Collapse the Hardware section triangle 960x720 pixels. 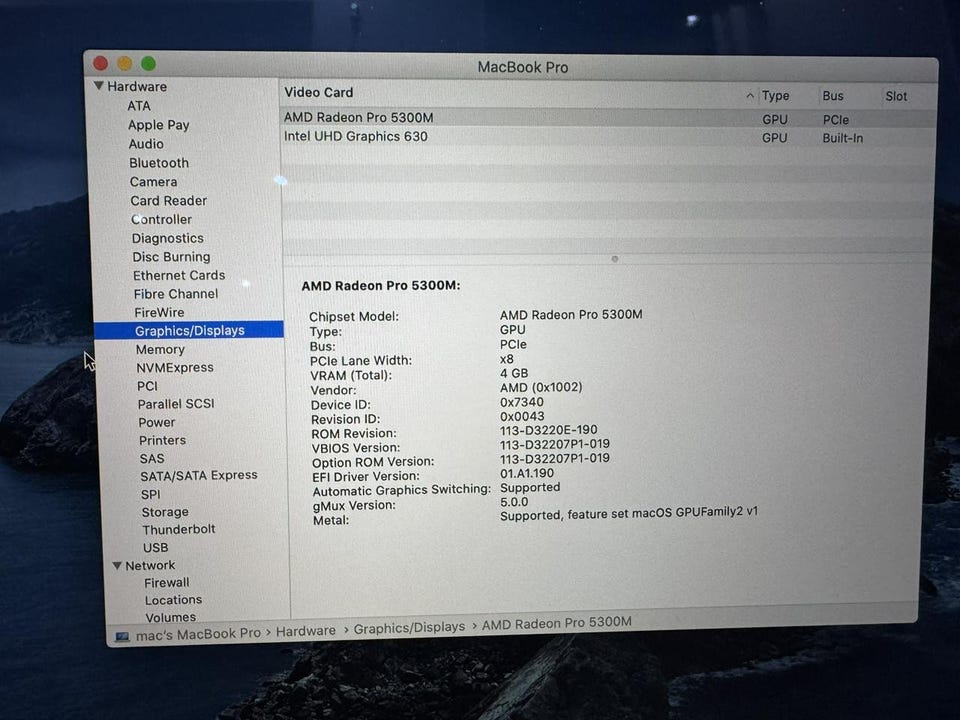pyautogui.click(x=99, y=86)
